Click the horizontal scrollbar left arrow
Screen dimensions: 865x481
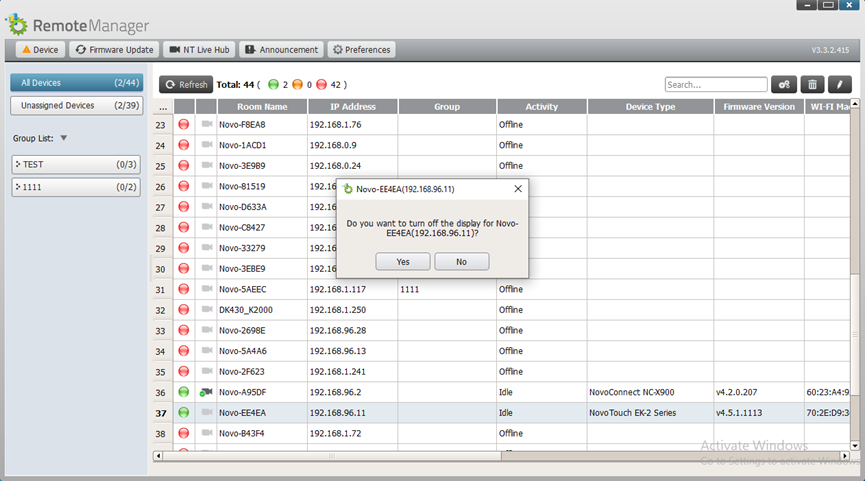[158, 456]
